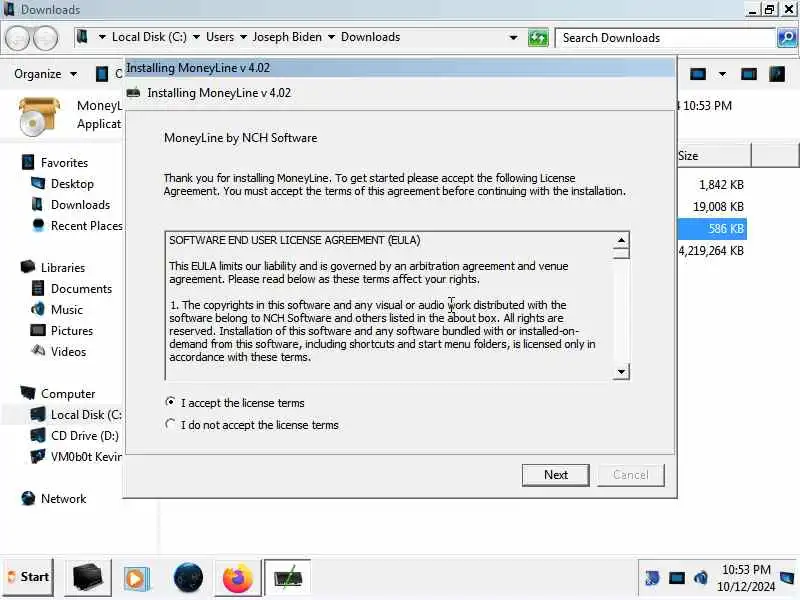Image resolution: width=800 pixels, height=600 pixels.
Task: Click the MoneyLine installer taskbar icon
Action: click(x=288, y=579)
